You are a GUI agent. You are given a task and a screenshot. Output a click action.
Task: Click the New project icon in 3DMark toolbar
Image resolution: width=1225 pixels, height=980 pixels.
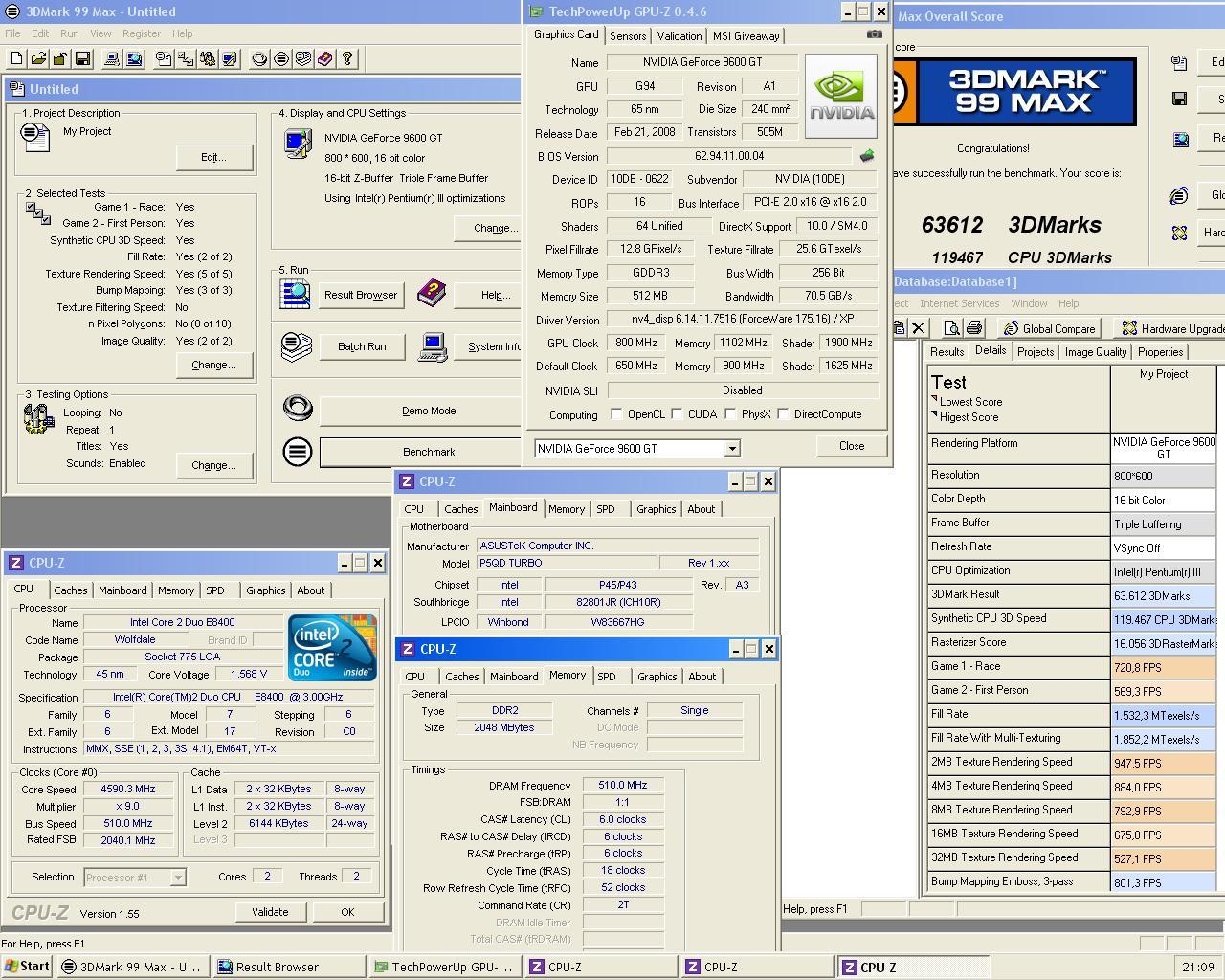[x=16, y=59]
